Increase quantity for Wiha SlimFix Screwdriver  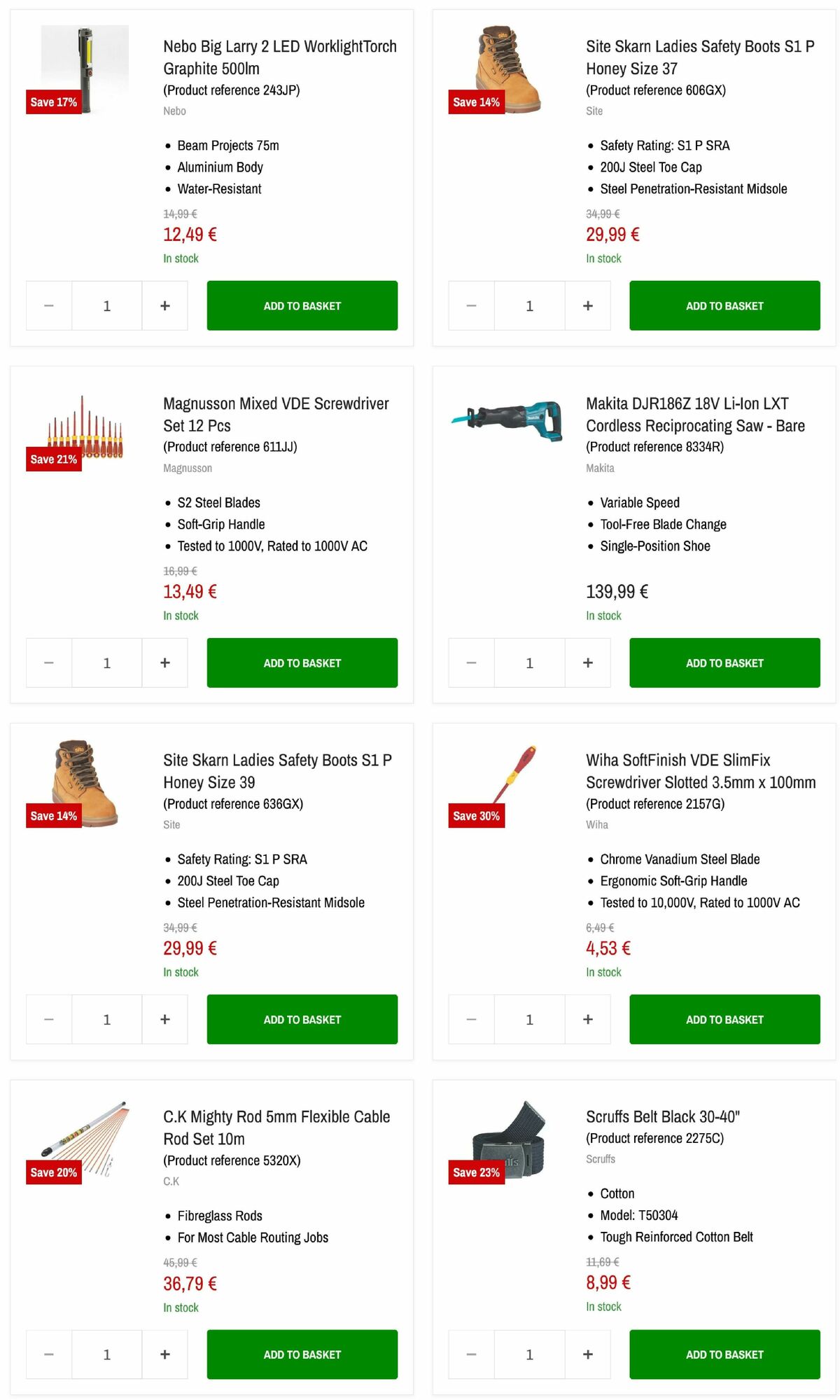coord(587,1019)
